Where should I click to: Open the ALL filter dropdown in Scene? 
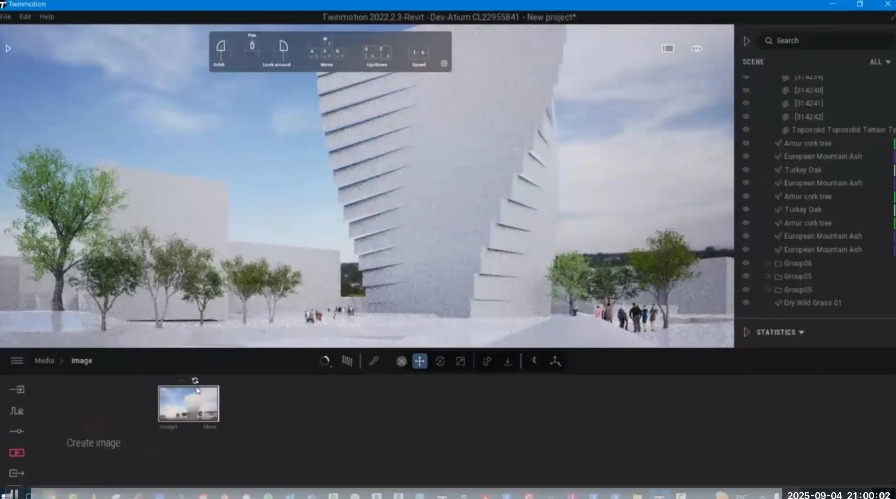point(879,62)
